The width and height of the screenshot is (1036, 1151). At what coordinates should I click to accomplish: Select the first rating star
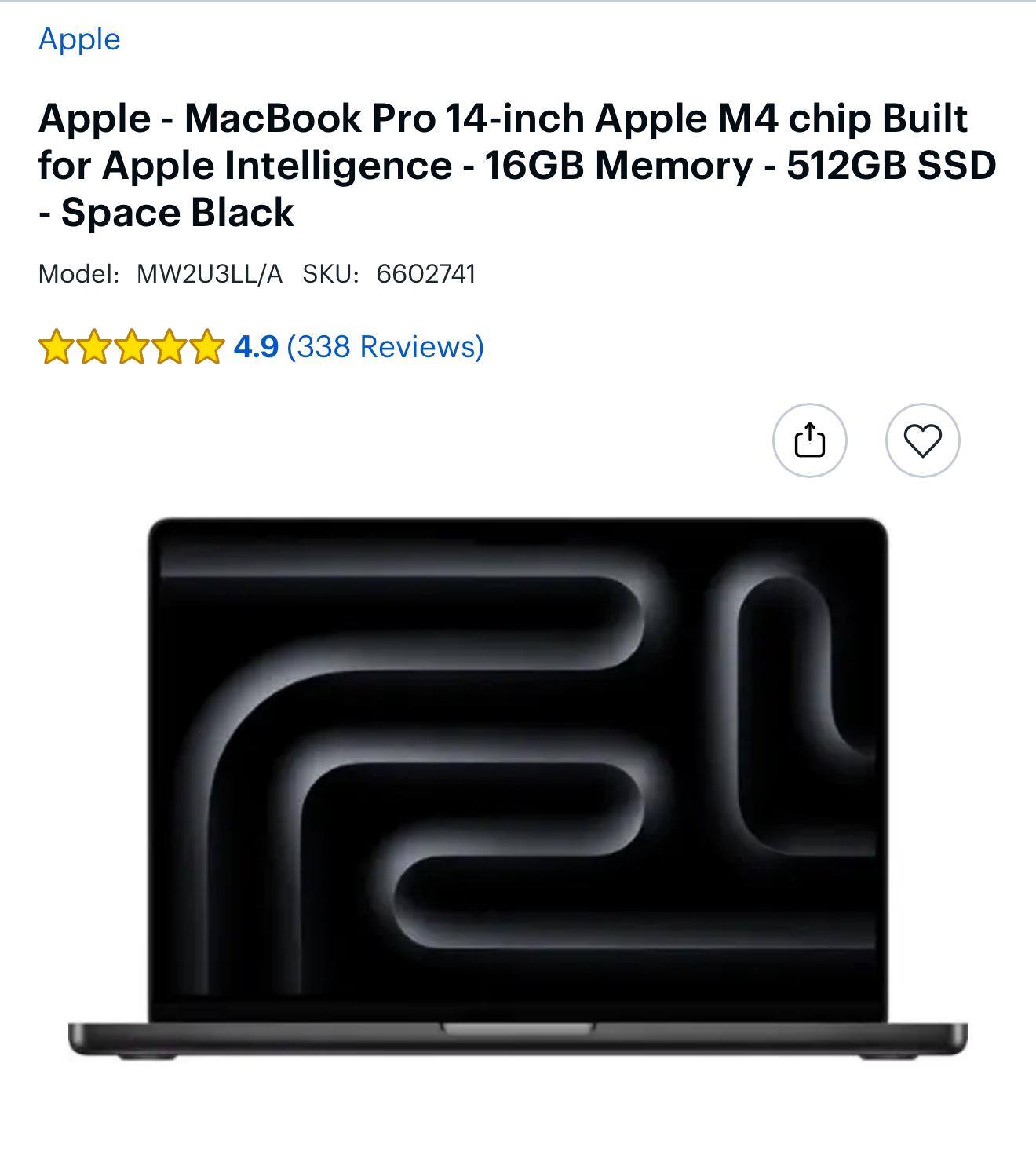pyautogui.click(x=55, y=347)
